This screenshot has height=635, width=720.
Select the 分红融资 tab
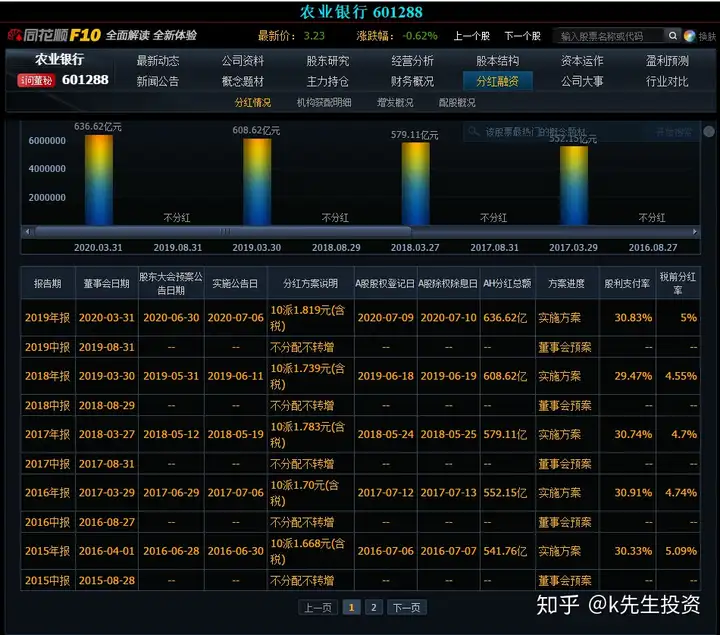[498, 81]
